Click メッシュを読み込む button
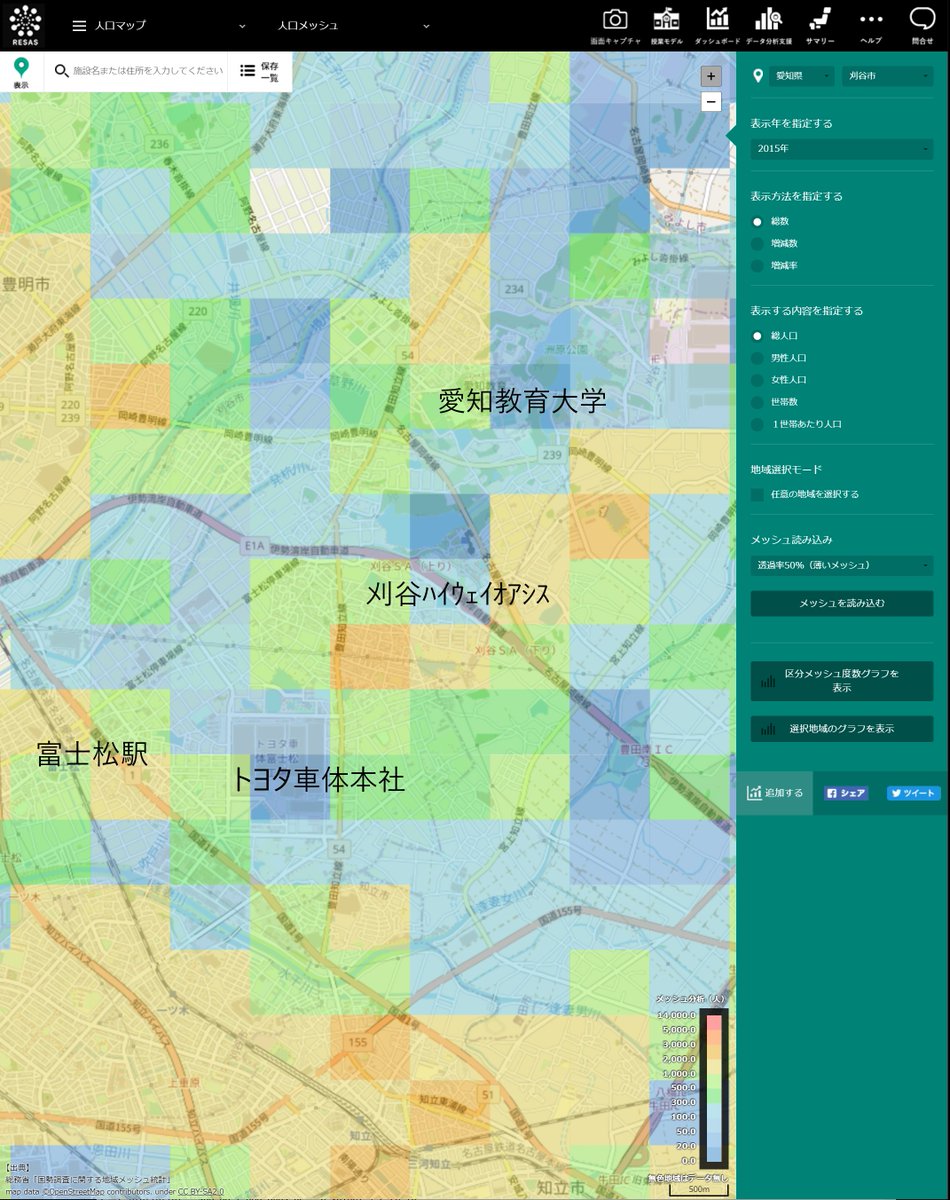The width and height of the screenshot is (950, 1200). (842, 603)
